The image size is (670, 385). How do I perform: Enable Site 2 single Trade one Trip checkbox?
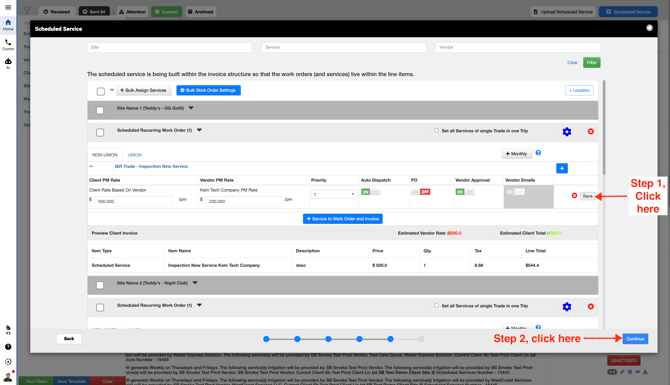[x=436, y=306]
